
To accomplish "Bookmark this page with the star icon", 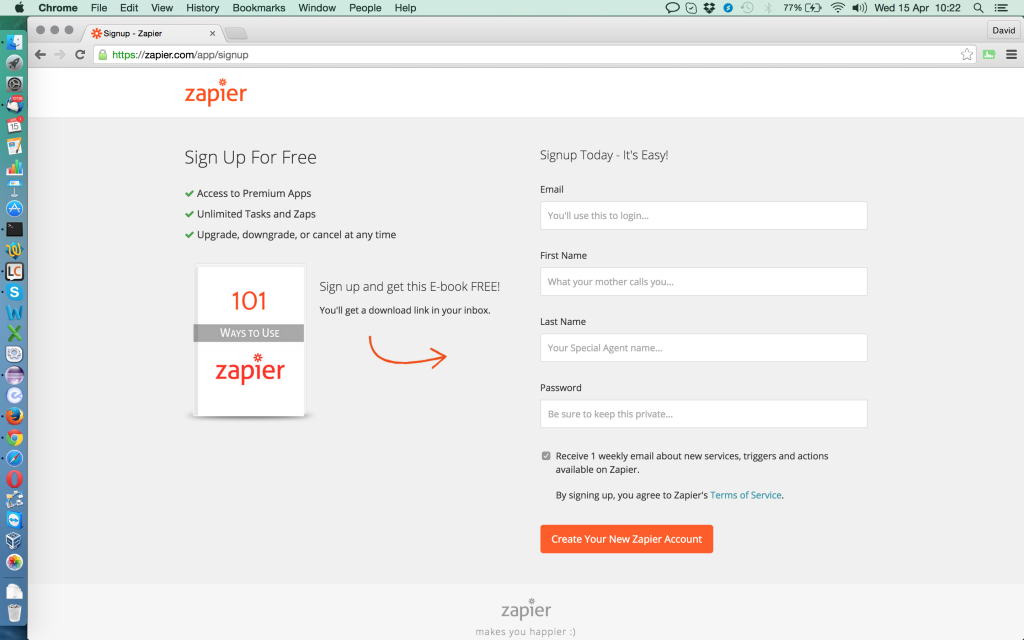I will tap(967, 55).
